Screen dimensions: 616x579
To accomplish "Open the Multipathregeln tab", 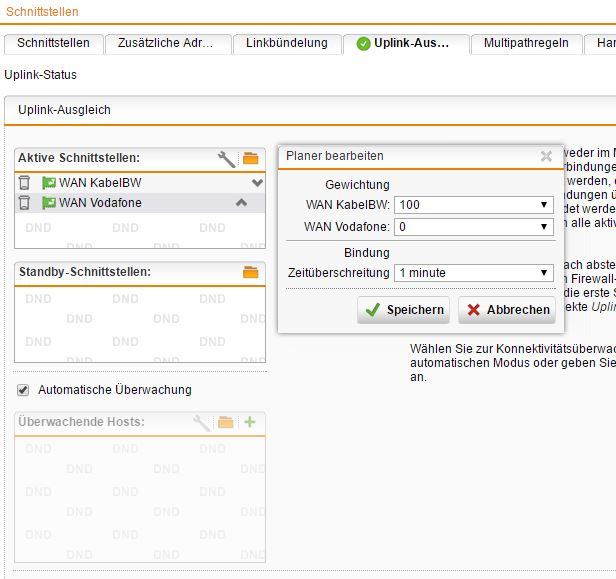I will tap(526, 43).
